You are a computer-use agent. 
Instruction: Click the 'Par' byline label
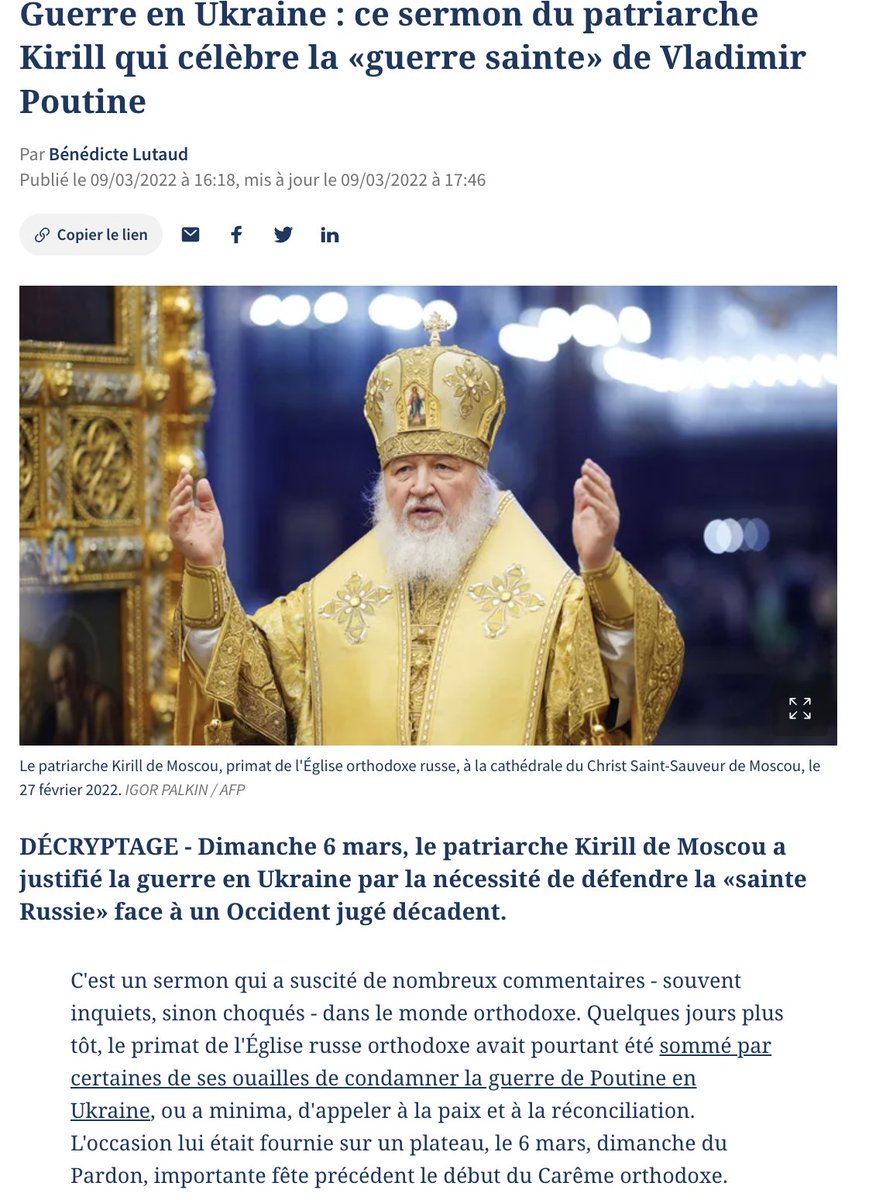pos(32,154)
